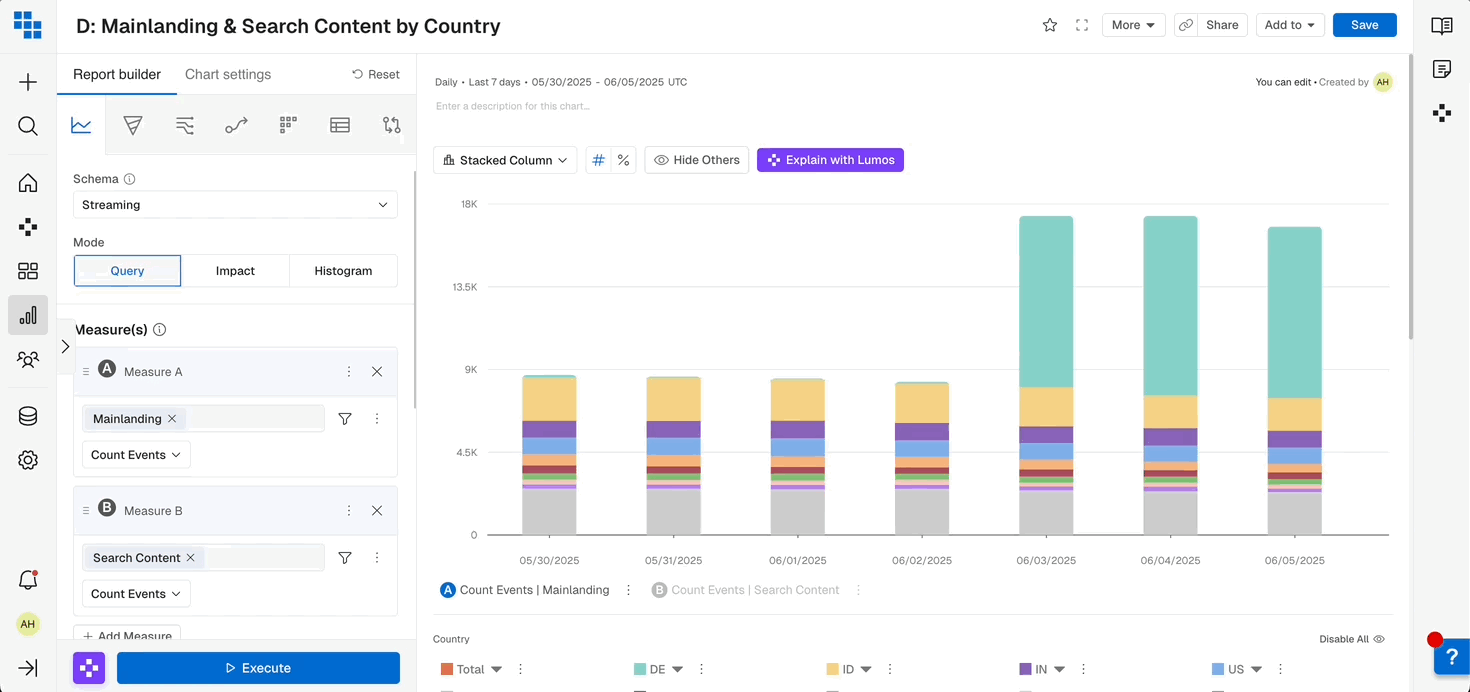Enter fullscreen mode for the chart
The height and width of the screenshot is (692, 1470).
pyautogui.click(x=1081, y=25)
